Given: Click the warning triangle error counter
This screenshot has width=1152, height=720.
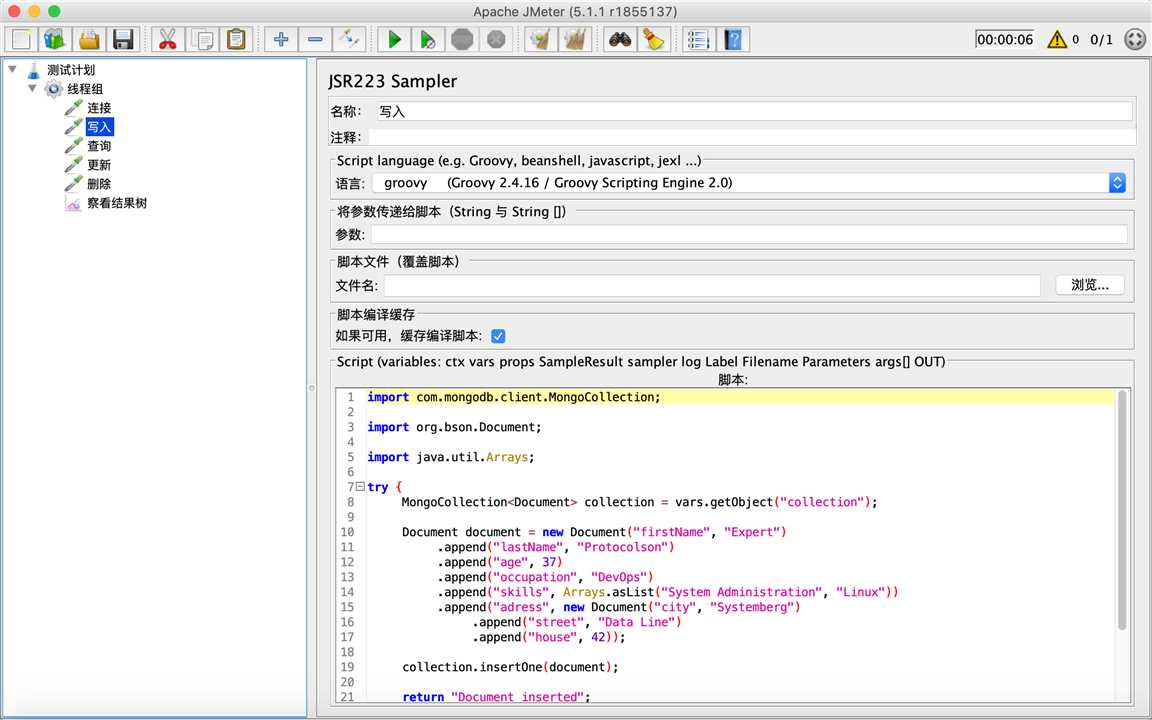Looking at the screenshot, I should coord(1056,40).
